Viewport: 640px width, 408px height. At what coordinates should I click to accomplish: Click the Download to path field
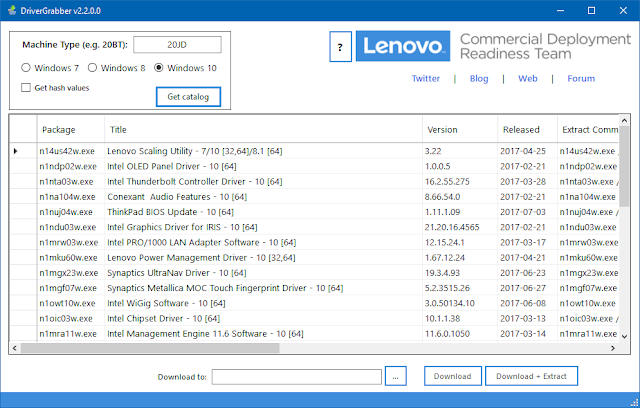[x=297, y=377]
